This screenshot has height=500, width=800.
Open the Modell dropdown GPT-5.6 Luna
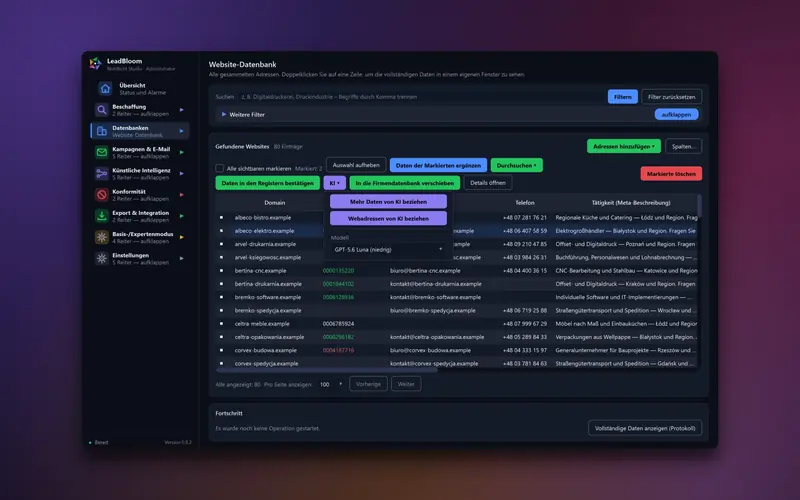click(388, 249)
